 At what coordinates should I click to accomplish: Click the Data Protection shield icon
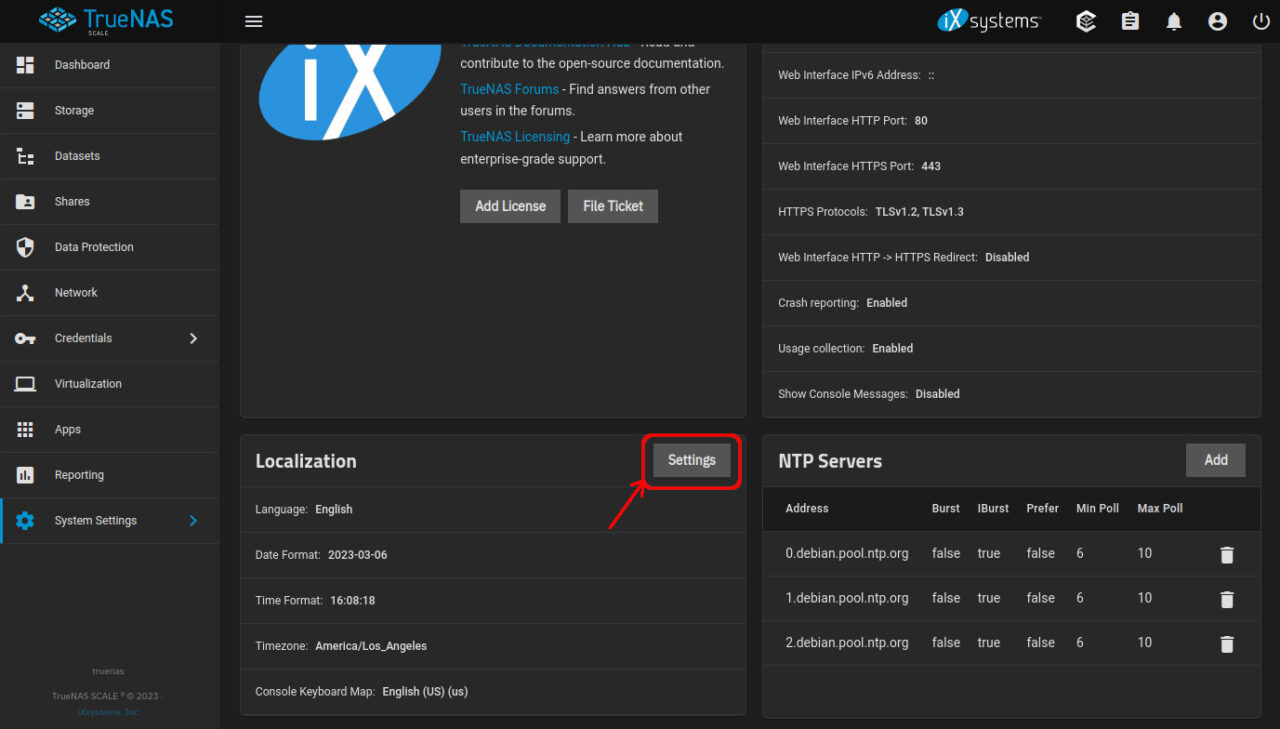click(x=25, y=247)
